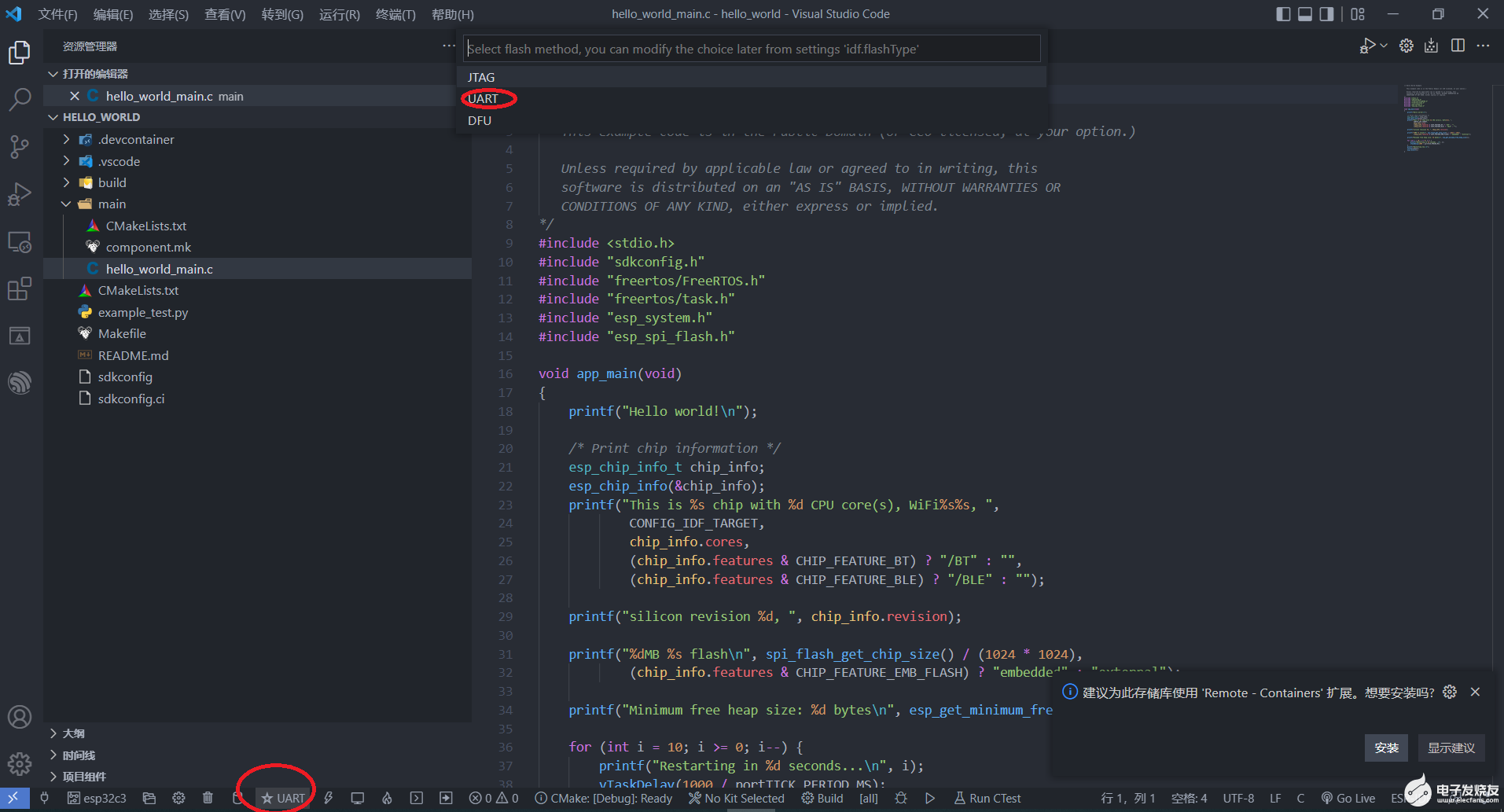This screenshot has height=812, width=1504.
Task: Open the Accounts menu icon
Action: (20, 717)
